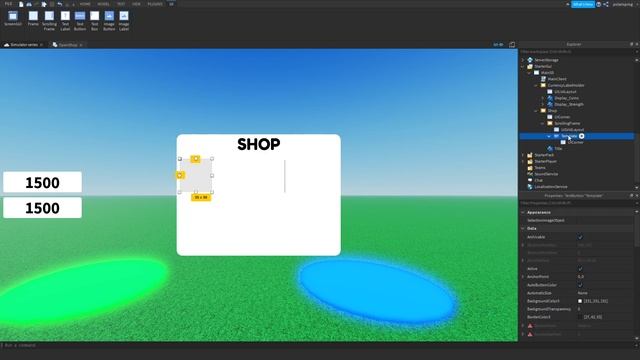This screenshot has width=640, height=360.
Task: Click the upper 1500 currency label
Action: coord(42,182)
